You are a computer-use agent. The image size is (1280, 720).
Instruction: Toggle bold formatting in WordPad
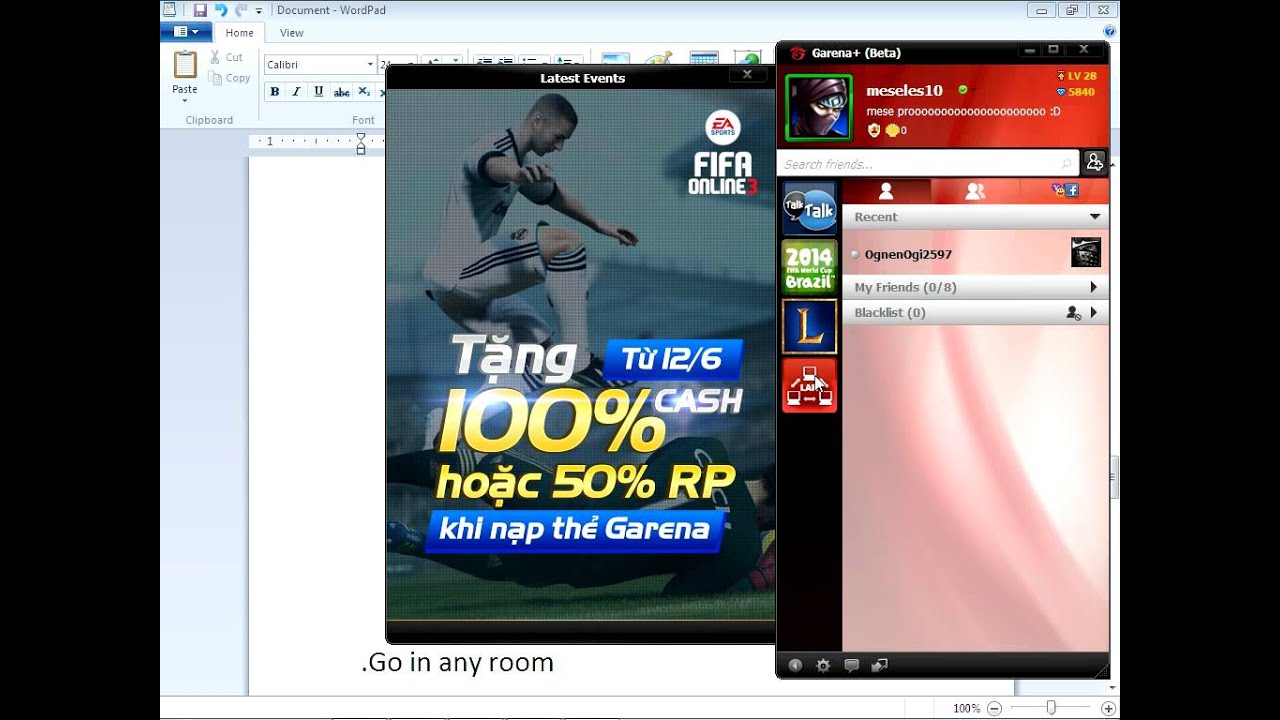point(275,92)
